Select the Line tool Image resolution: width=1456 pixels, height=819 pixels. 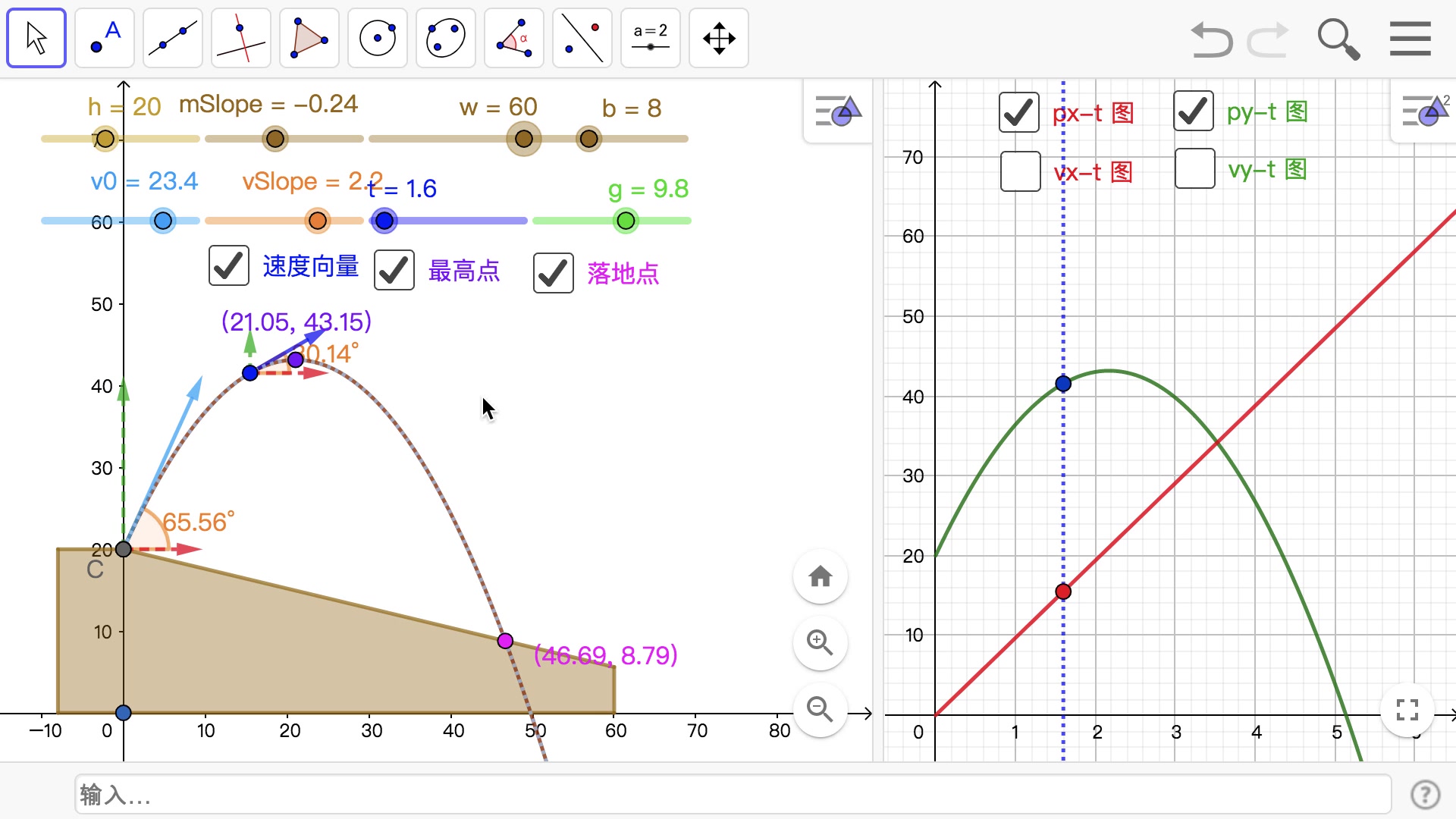[172, 37]
